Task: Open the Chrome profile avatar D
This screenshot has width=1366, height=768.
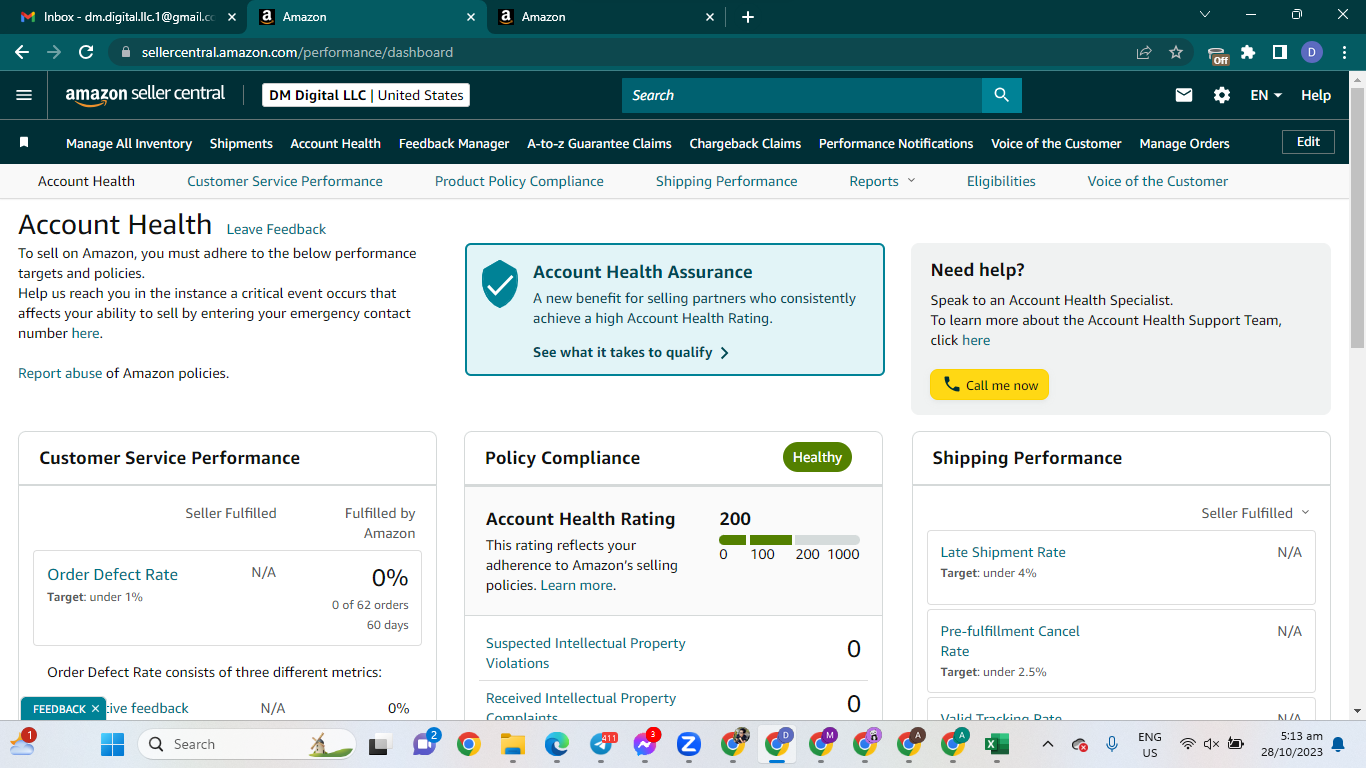Action: coord(1312,52)
